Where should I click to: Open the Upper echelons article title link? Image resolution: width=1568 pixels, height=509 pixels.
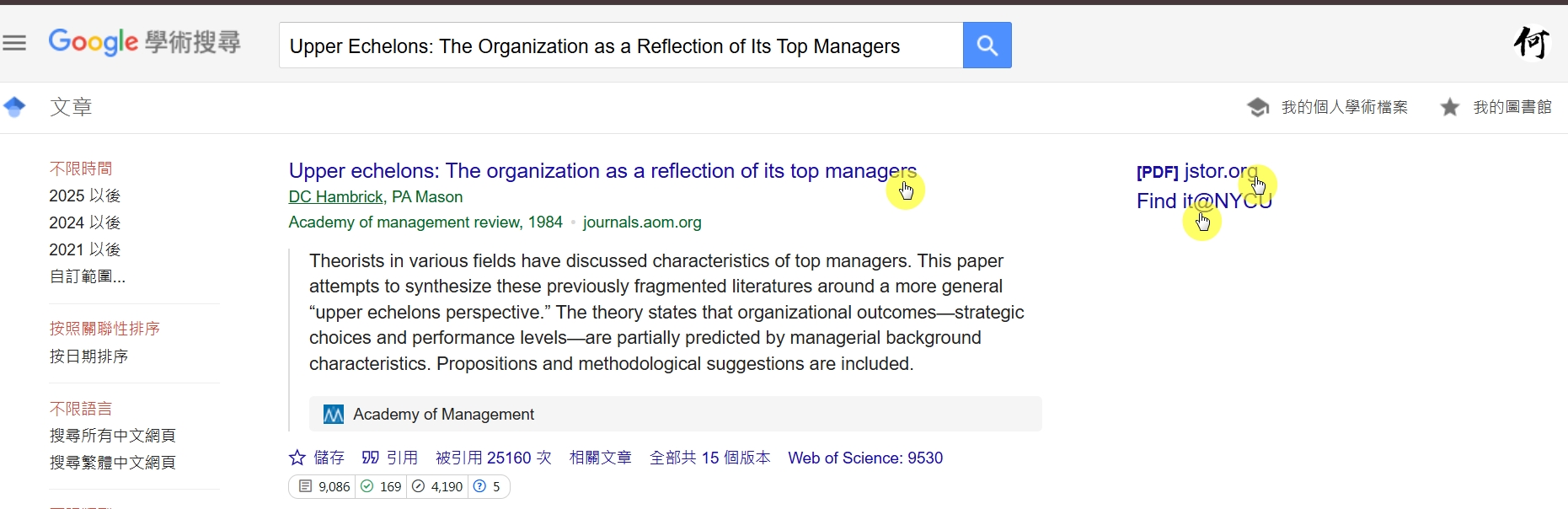pos(602,171)
